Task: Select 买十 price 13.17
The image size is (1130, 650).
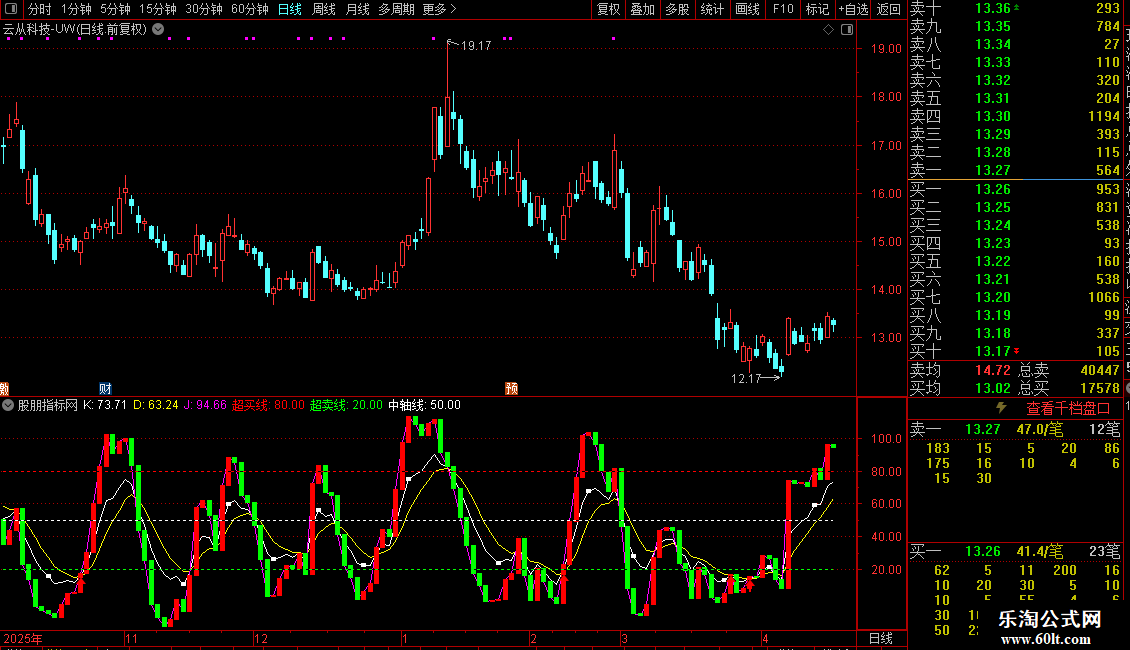Action: point(992,351)
